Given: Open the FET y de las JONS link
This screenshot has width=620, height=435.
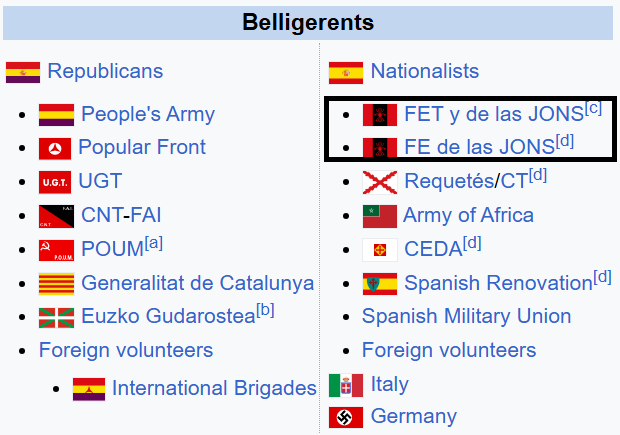Looking at the screenshot, I should [493, 115].
